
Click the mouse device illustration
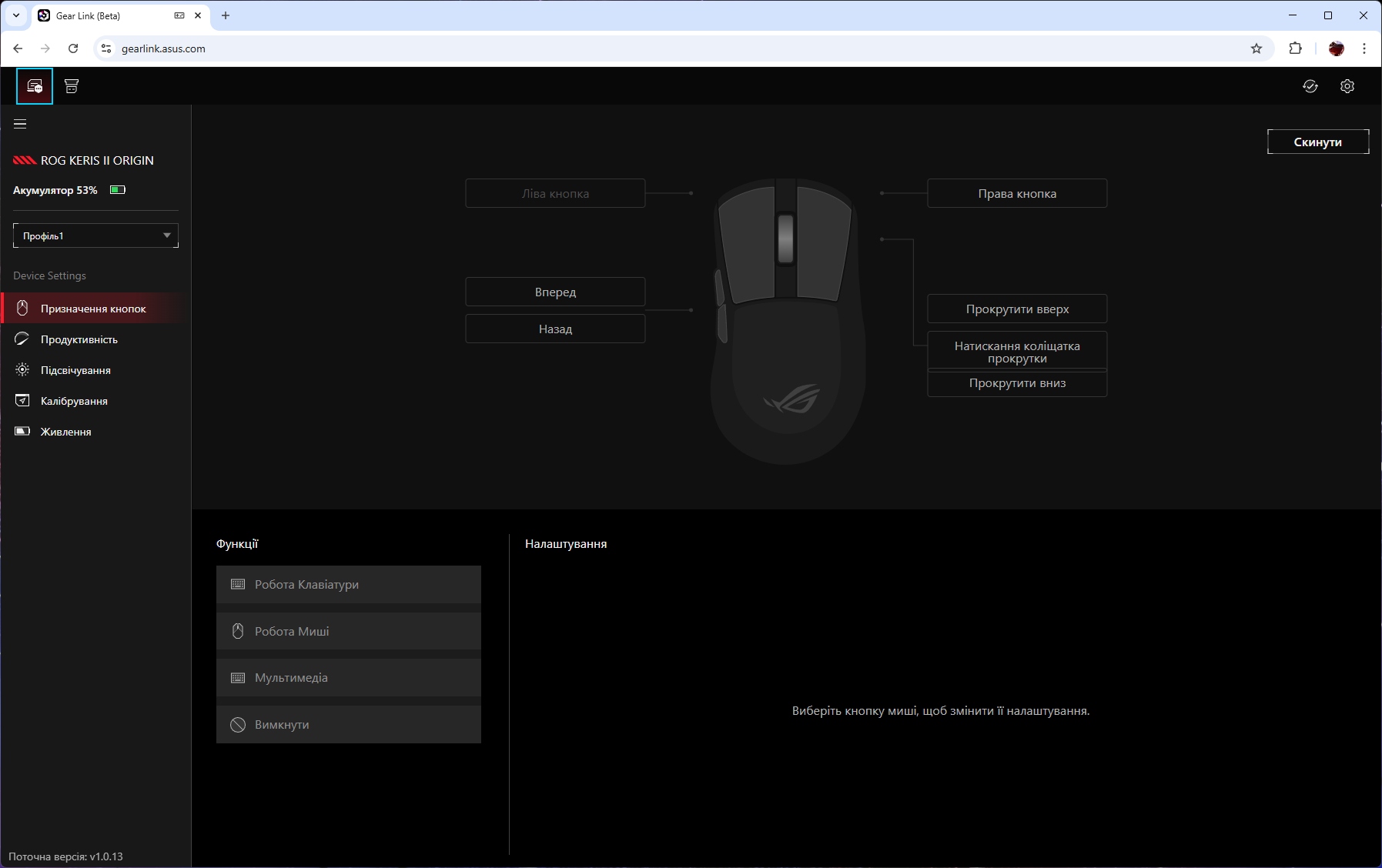click(x=786, y=322)
